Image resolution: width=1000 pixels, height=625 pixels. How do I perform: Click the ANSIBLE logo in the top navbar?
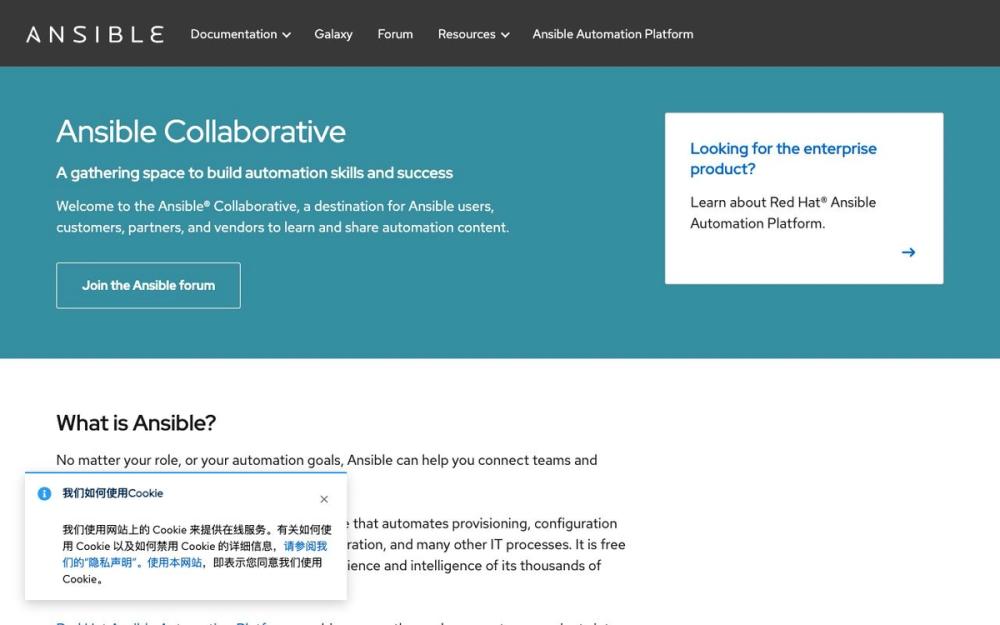(93, 32)
